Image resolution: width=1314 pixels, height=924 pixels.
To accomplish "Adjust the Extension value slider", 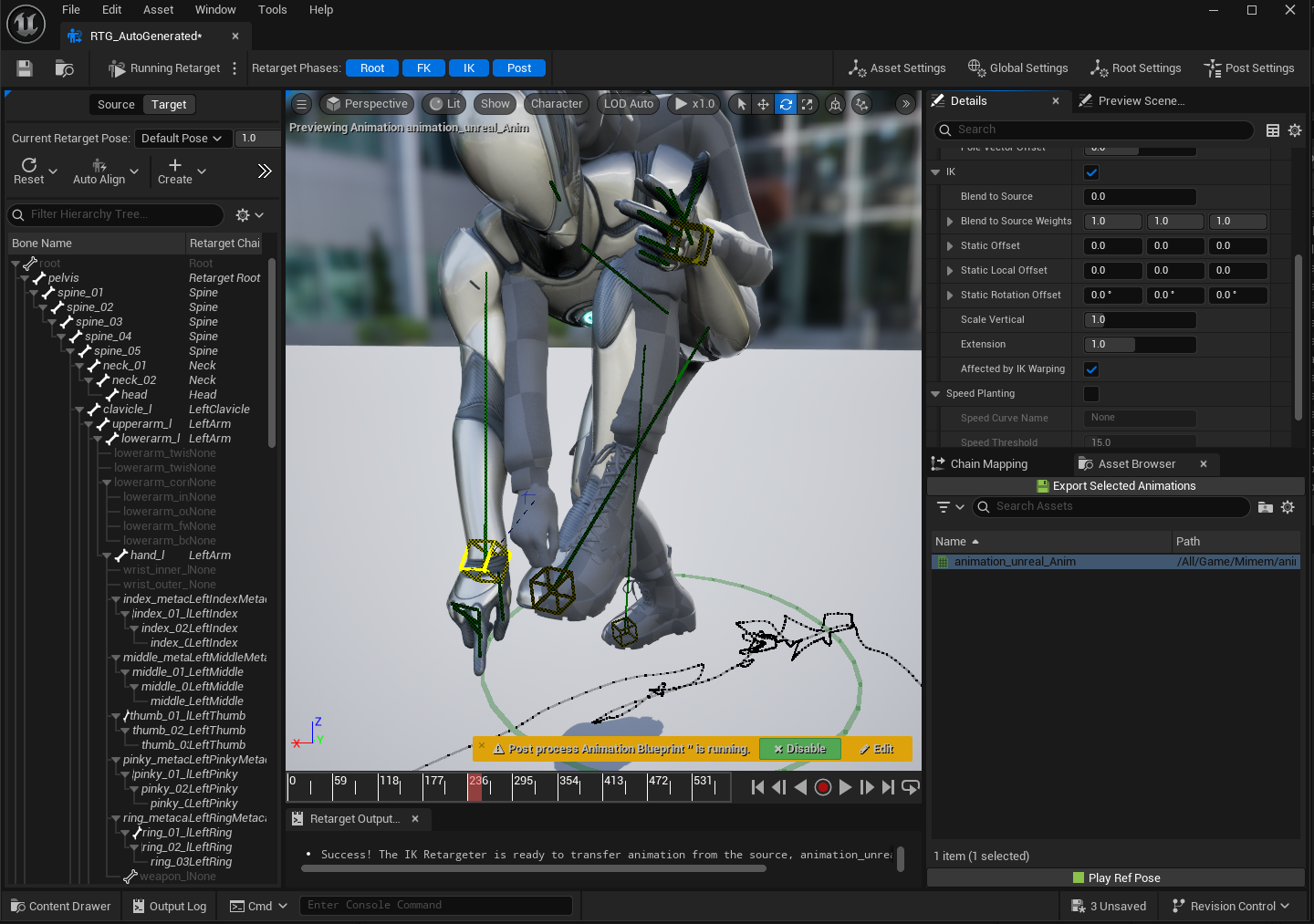I will (x=1140, y=345).
